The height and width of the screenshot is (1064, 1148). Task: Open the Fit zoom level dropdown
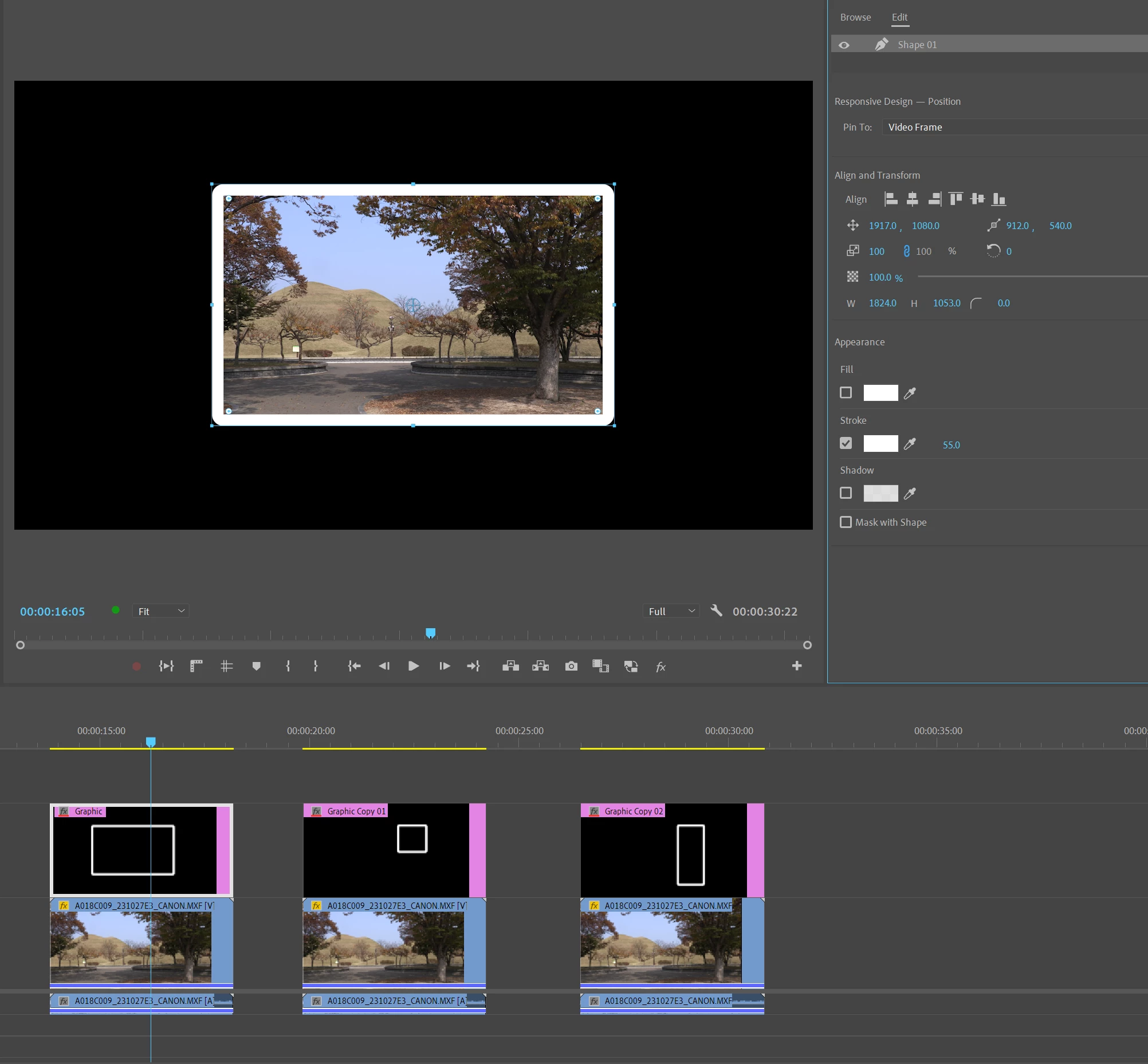[161, 611]
